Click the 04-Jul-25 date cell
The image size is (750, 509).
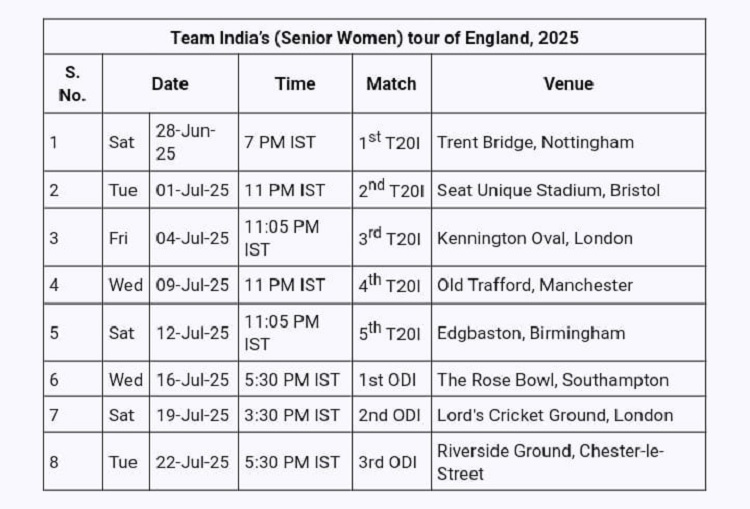(192, 238)
